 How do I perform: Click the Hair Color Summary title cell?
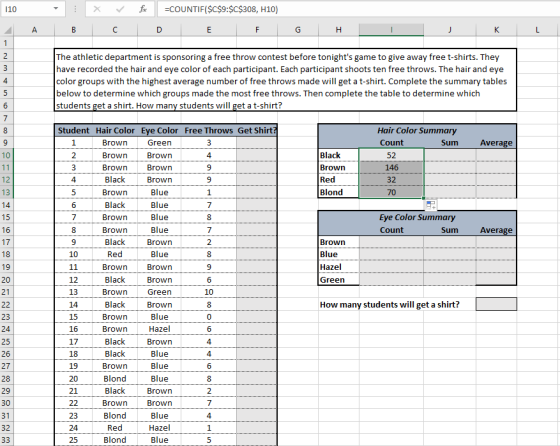(x=417, y=130)
